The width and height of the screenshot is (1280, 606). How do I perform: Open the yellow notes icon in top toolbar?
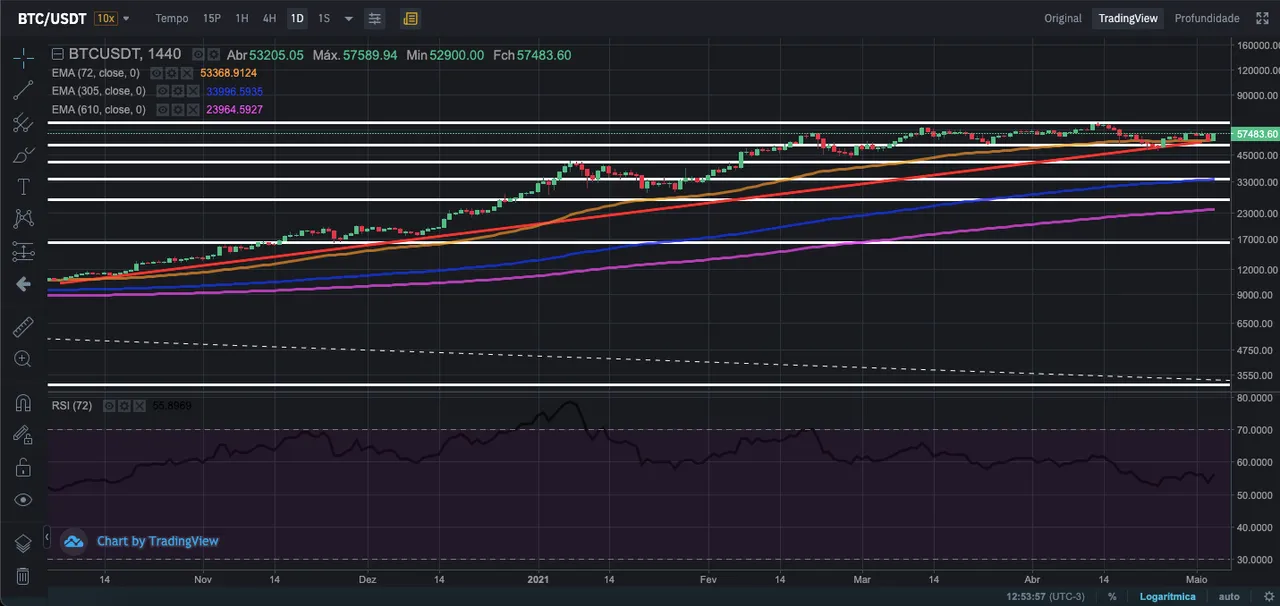[410, 18]
